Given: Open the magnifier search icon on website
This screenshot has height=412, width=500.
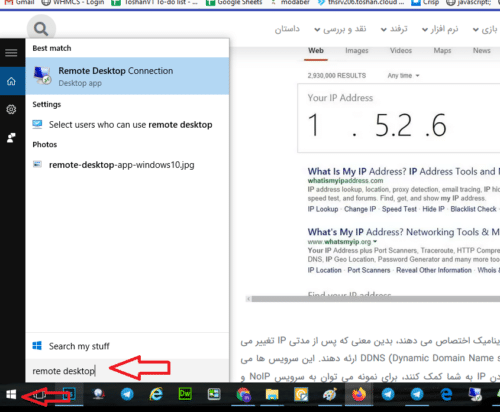Looking at the screenshot, I should (x=41, y=29).
